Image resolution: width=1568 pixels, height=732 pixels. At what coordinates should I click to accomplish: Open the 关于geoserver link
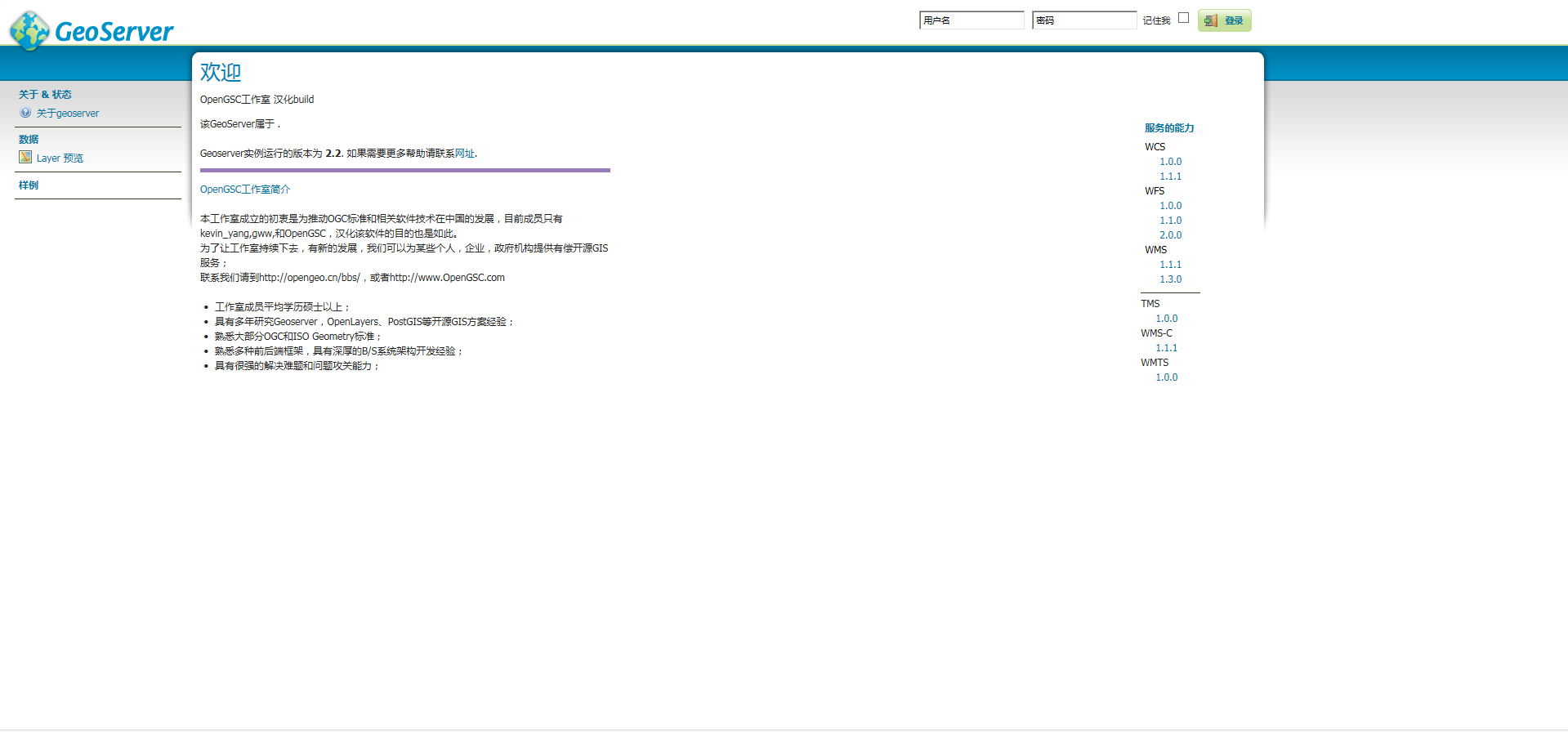coord(68,114)
